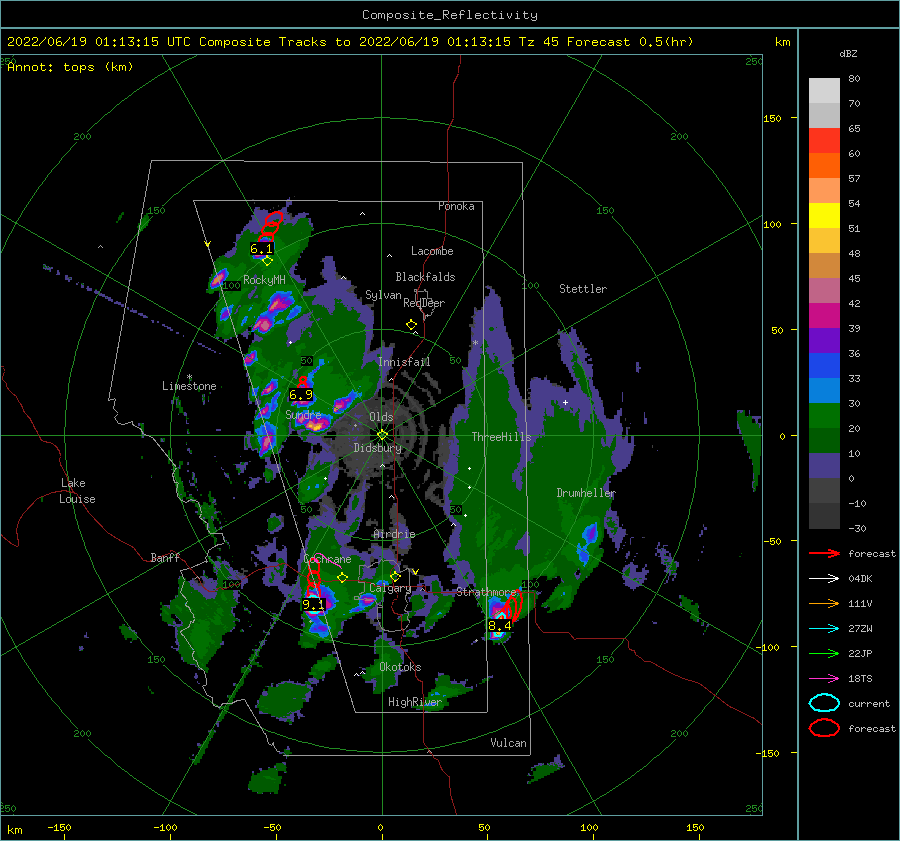The height and width of the screenshot is (841, 900).
Task: Click the HighRiver city label
Action: click(x=415, y=702)
